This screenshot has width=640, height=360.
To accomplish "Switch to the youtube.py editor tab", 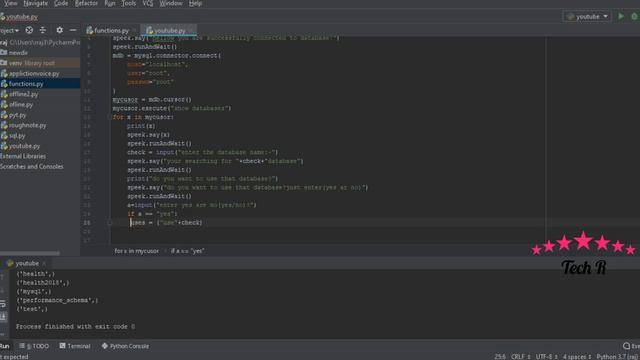I will 168,31.
